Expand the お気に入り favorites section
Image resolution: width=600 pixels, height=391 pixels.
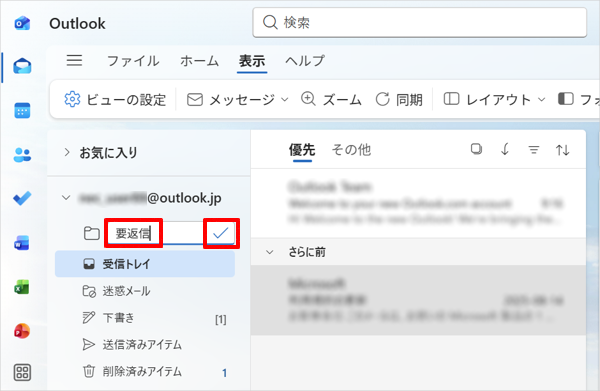pos(67,152)
